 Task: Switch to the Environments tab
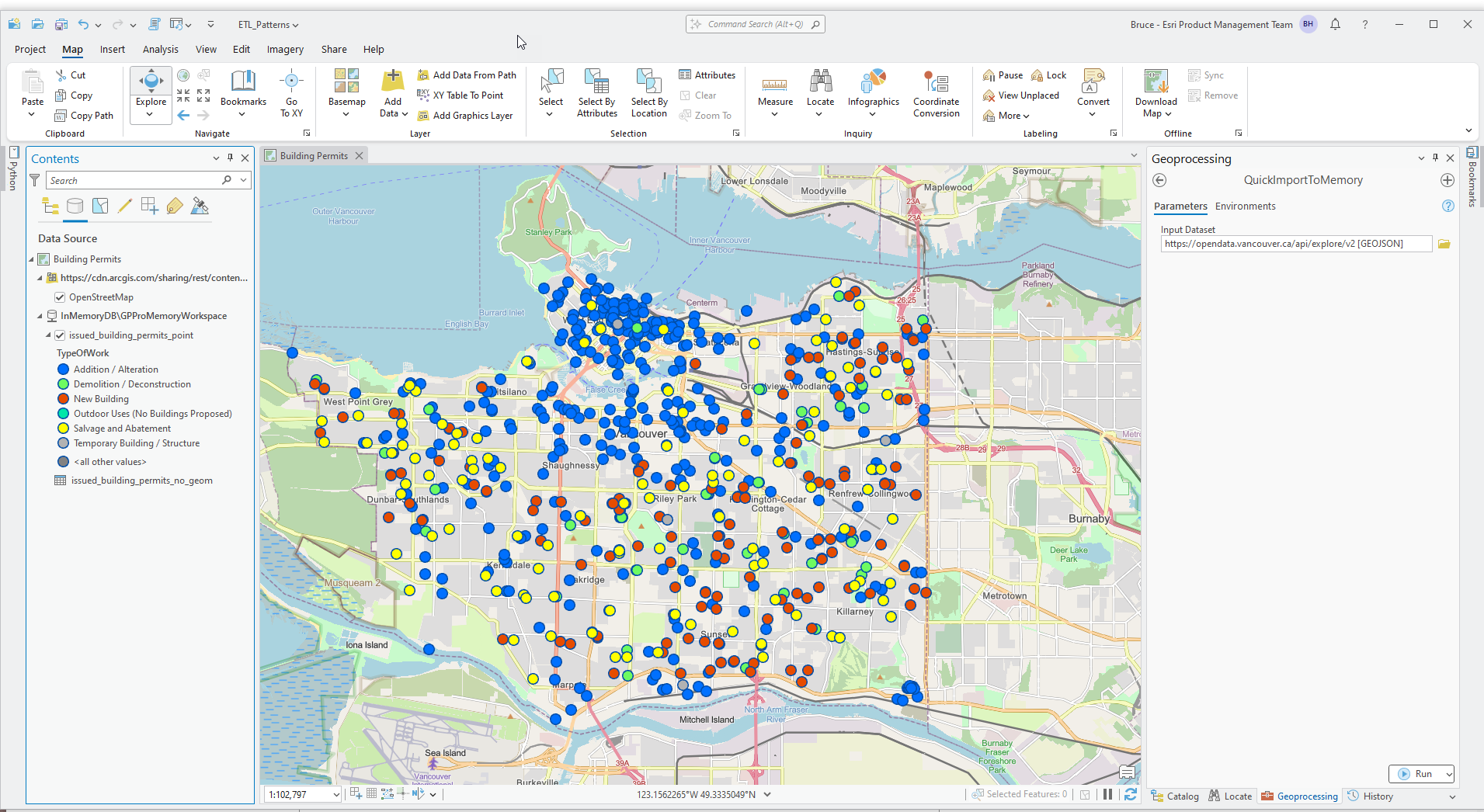point(1245,206)
